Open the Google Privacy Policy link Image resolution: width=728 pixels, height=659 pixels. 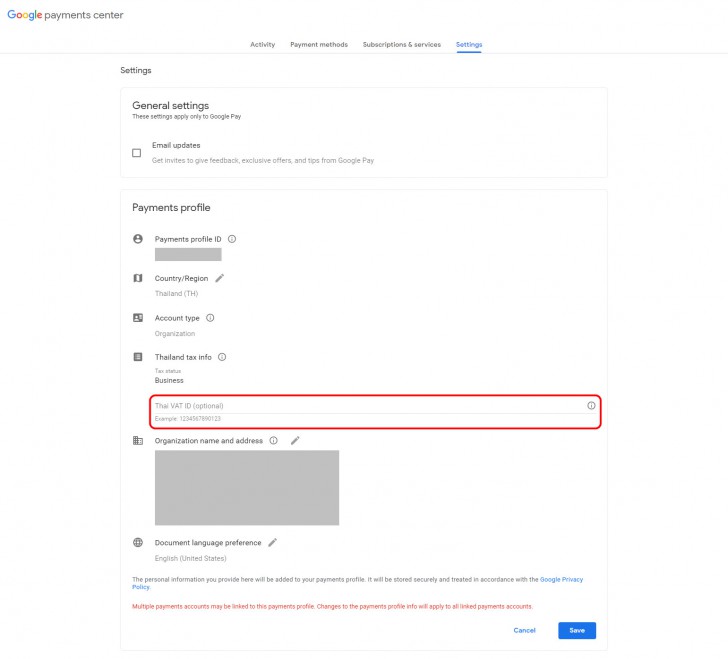click(x=561, y=580)
